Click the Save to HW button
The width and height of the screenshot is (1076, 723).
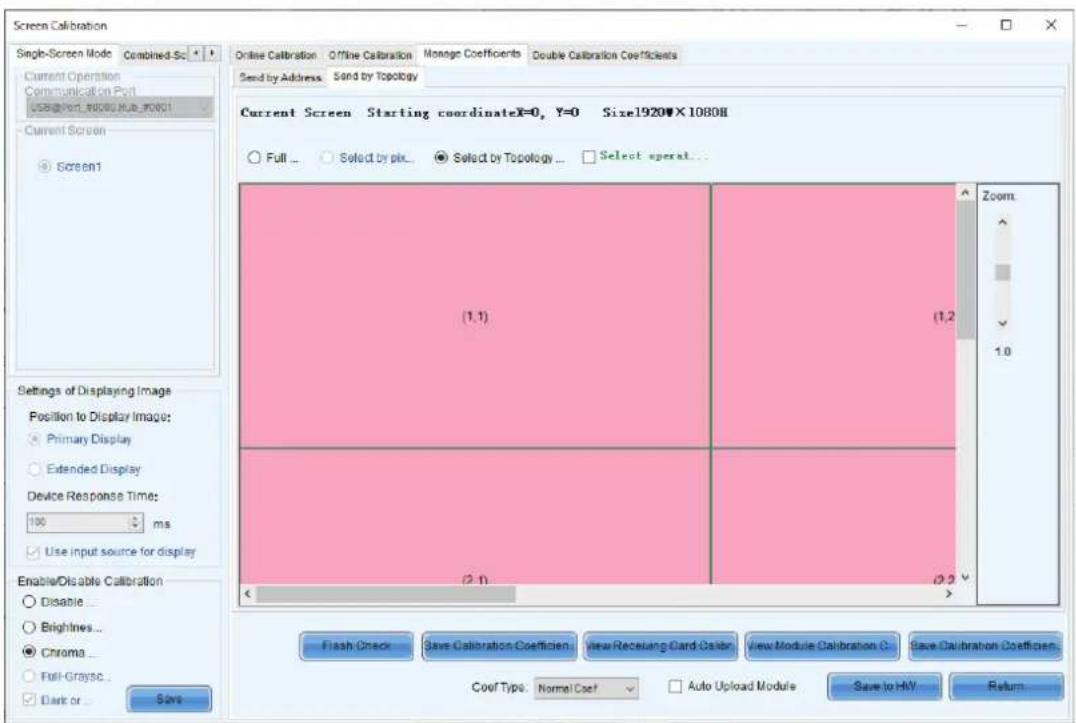point(885,686)
